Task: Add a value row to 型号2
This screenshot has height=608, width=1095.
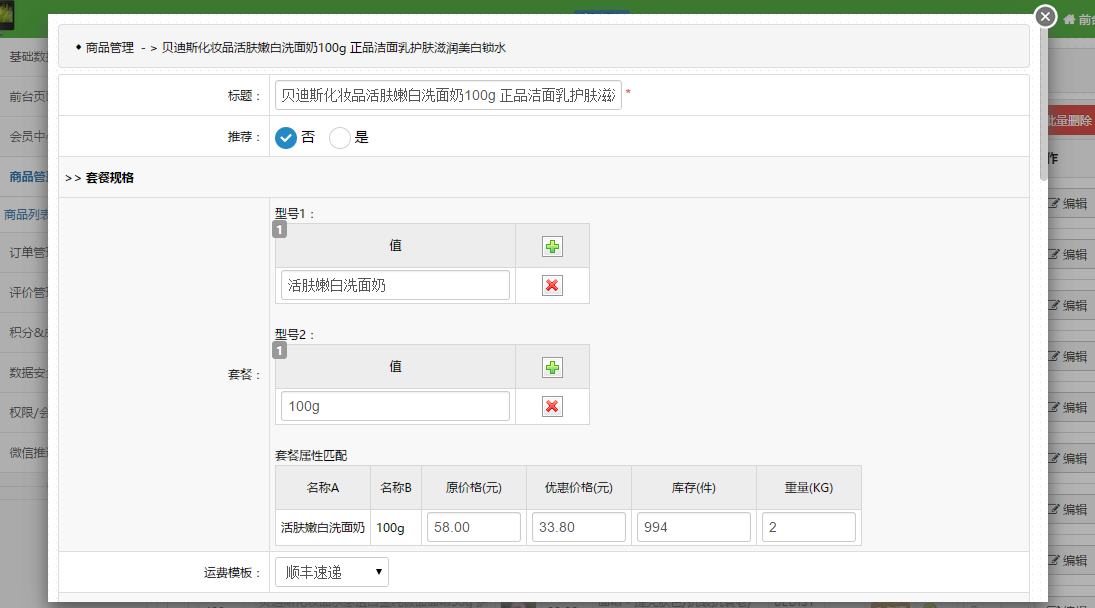Action: 552,368
